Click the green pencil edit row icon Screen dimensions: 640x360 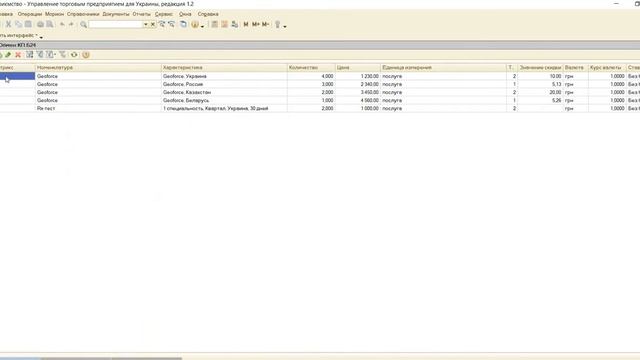[x=8, y=55]
